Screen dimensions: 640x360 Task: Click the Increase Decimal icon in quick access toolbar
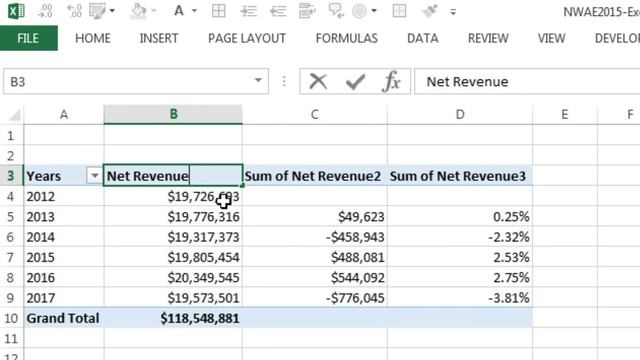coord(74,11)
